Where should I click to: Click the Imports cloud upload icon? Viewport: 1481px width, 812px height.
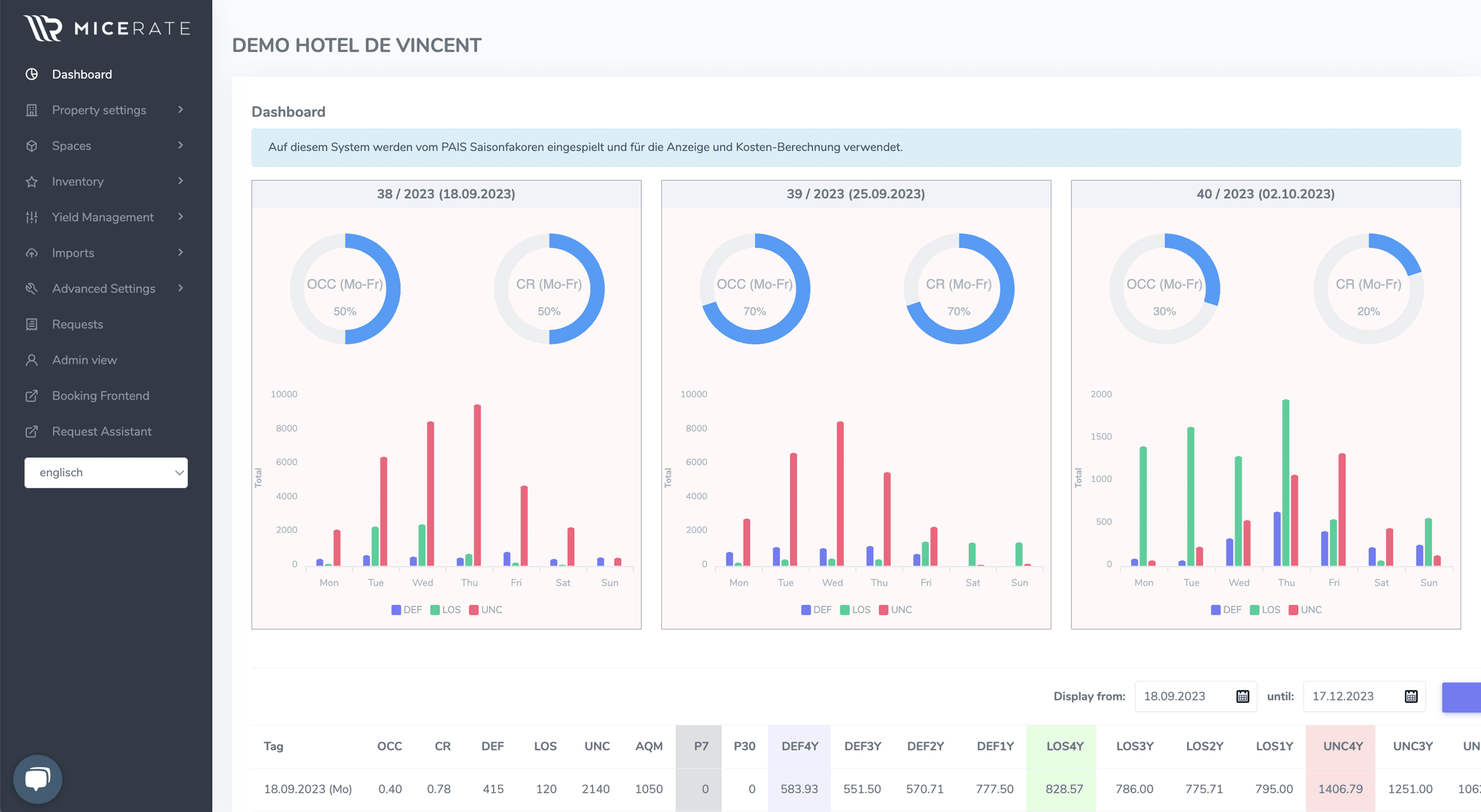pyautogui.click(x=32, y=253)
